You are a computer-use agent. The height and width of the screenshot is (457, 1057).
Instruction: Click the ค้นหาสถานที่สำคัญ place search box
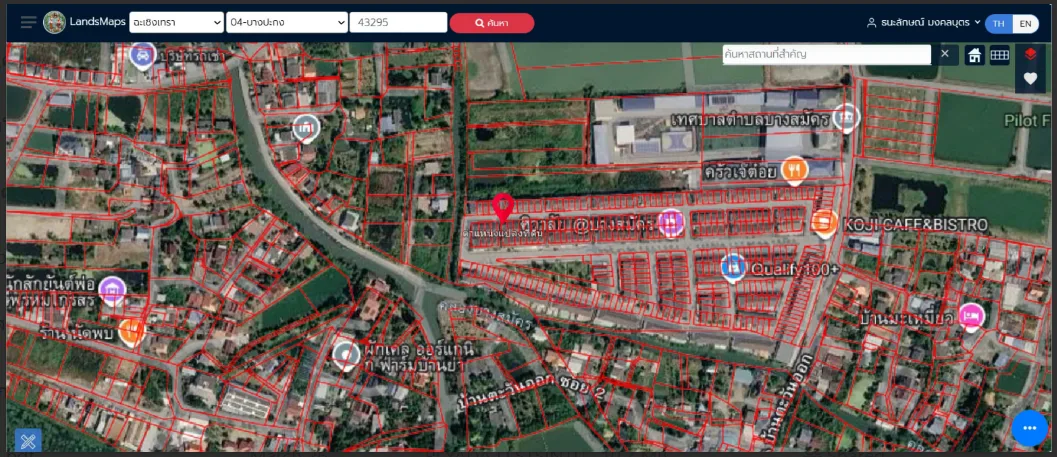coord(826,54)
